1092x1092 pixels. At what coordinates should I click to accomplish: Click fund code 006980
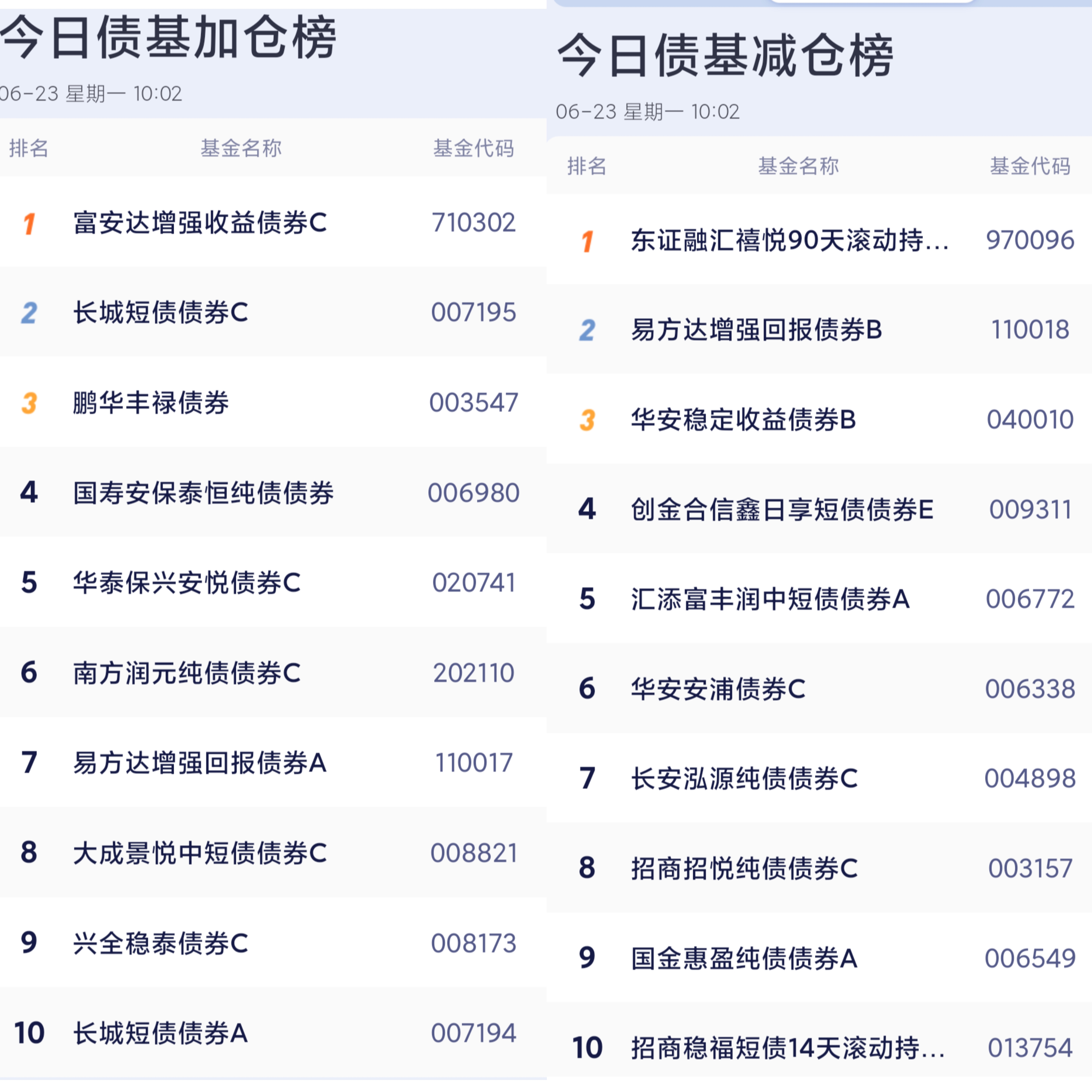pyautogui.click(x=474, y=493)
